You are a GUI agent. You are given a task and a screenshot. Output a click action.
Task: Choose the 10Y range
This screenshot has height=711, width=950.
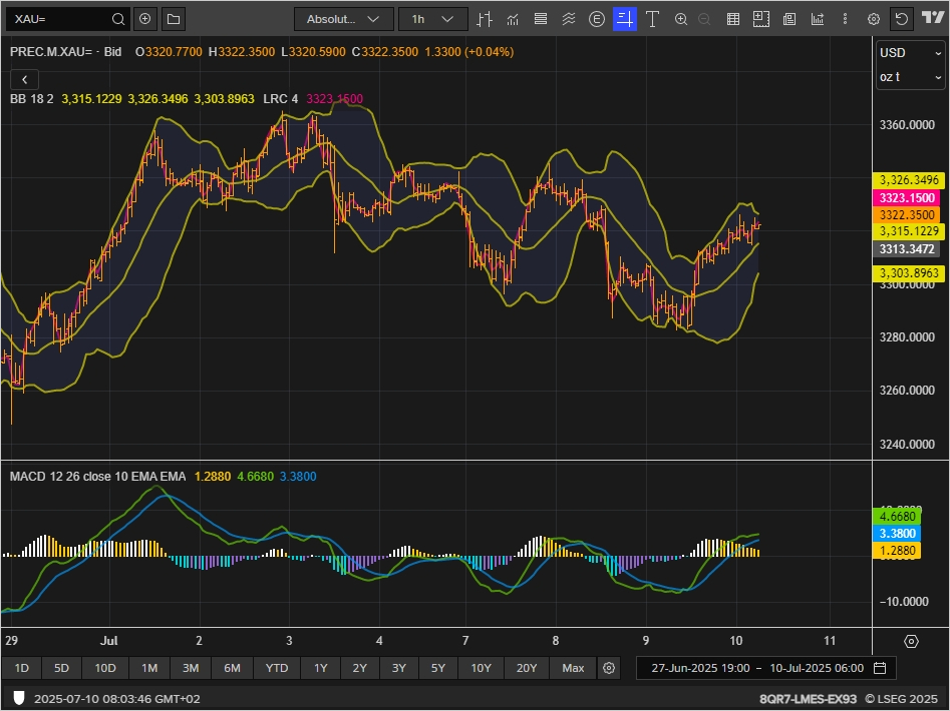tap(481, 668)
